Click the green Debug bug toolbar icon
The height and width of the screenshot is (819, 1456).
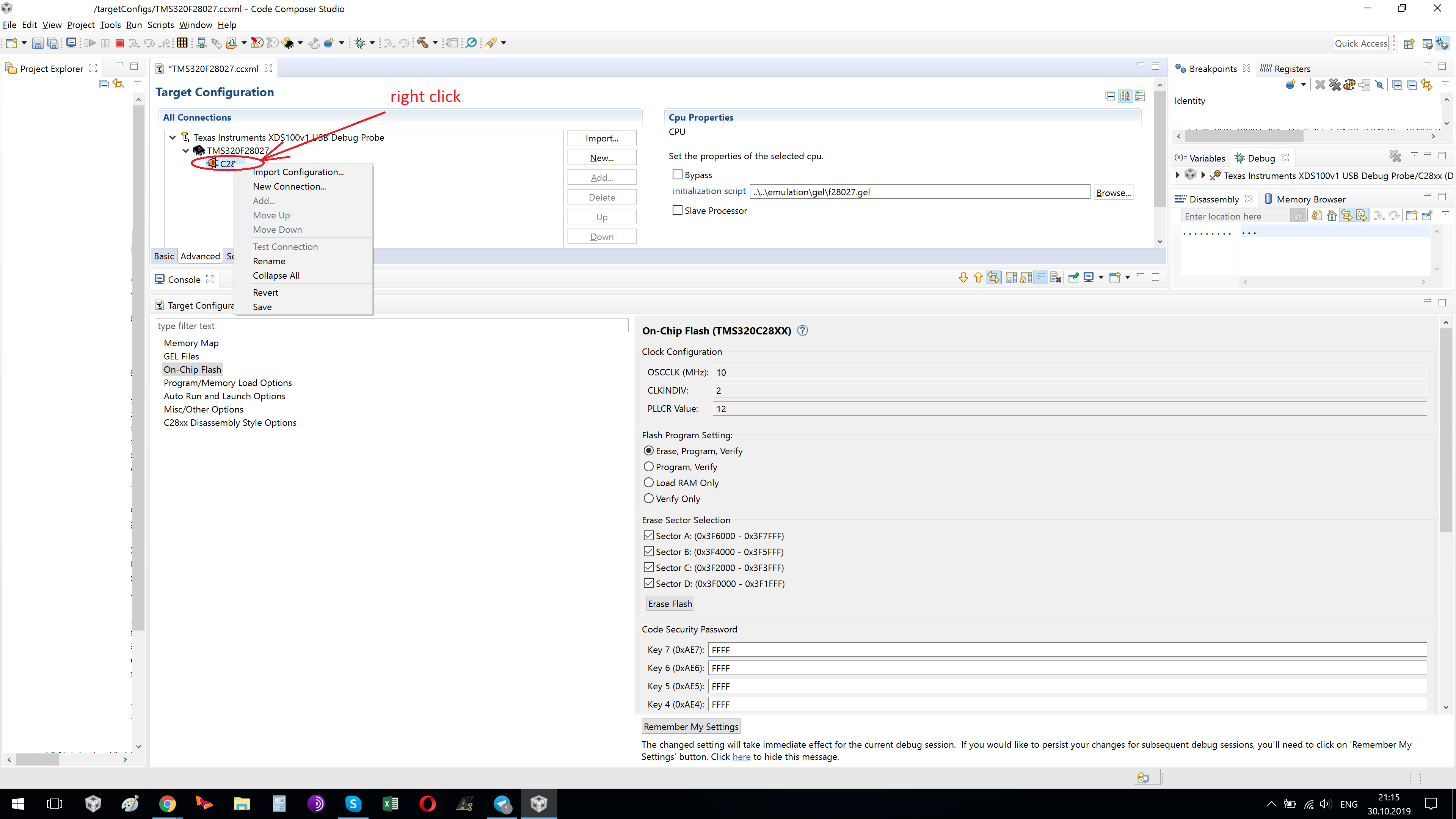point(359,43)
